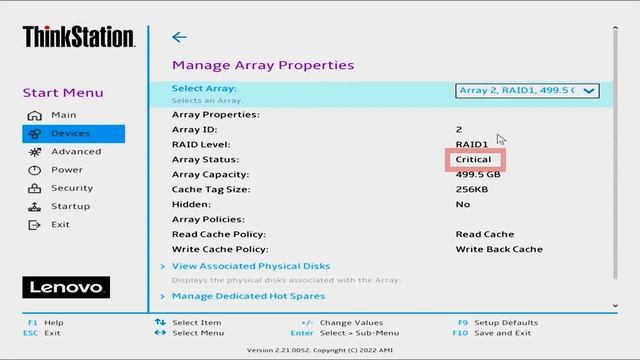This screenshot has height=360, width=640.
Task: Open View Associated Physical Disks
Action: (251, 266)
